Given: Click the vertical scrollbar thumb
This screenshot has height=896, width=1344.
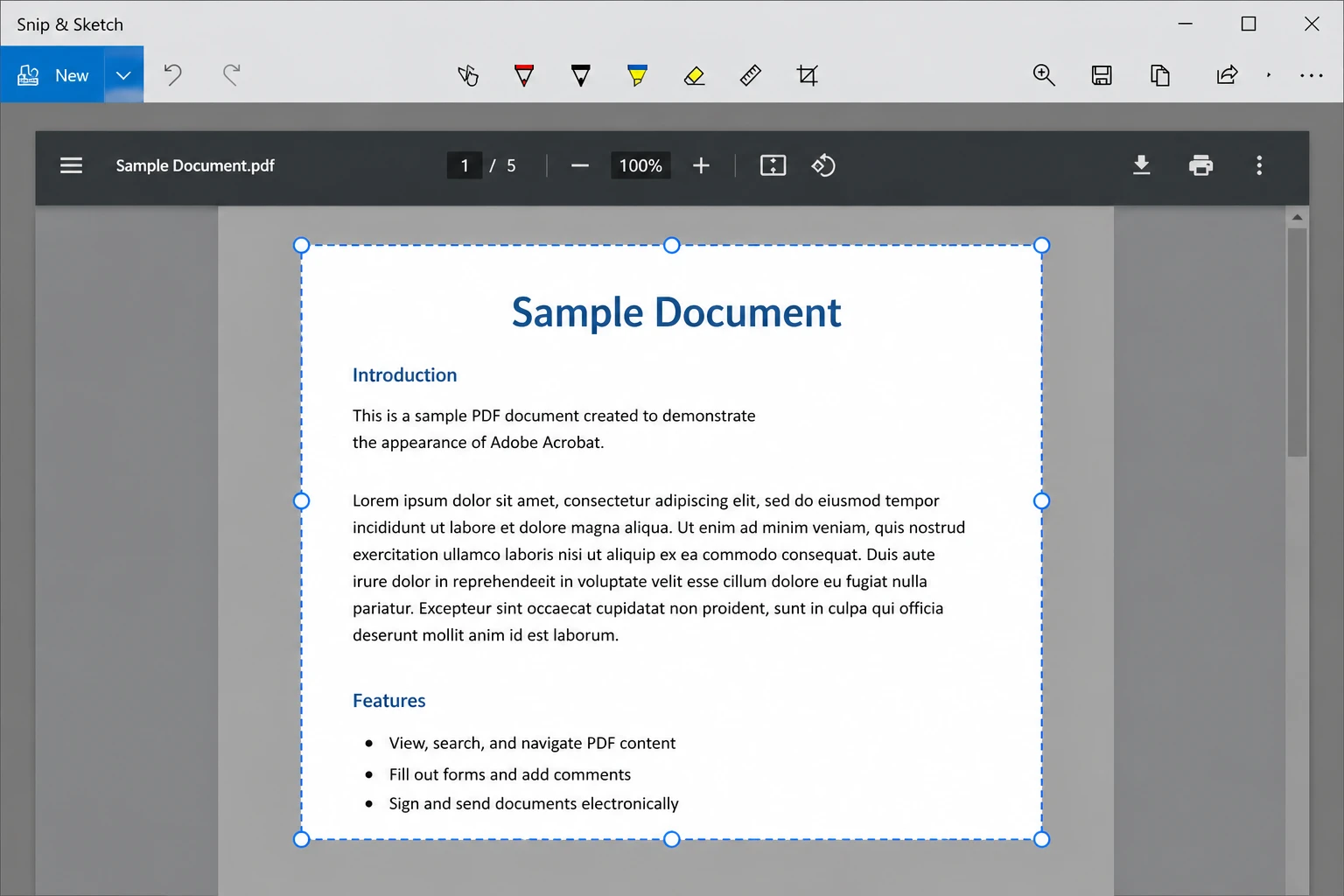Looking at the screenshot, I should point(1298,342).
